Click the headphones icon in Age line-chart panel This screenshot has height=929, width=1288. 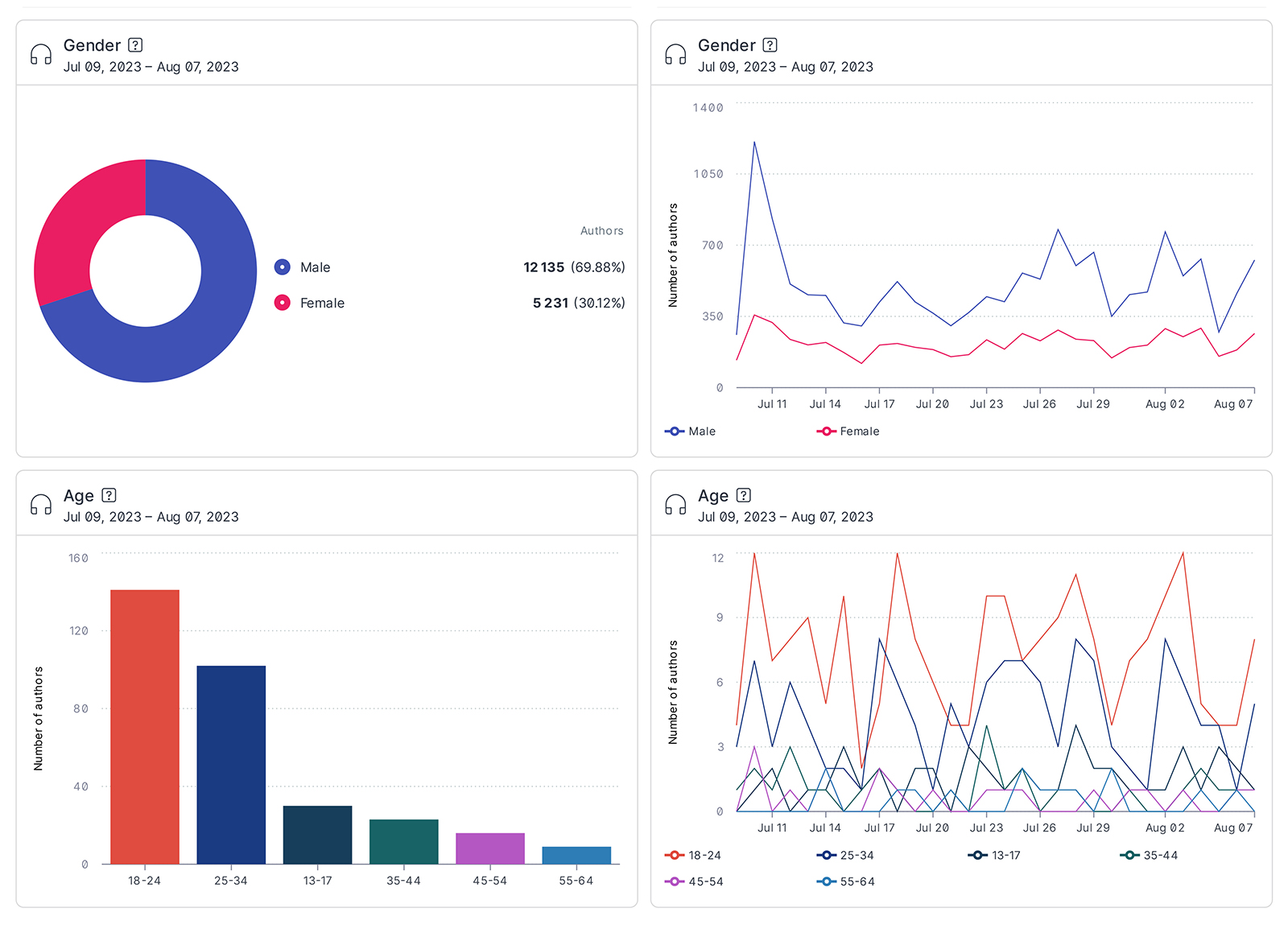click(675, 505)
